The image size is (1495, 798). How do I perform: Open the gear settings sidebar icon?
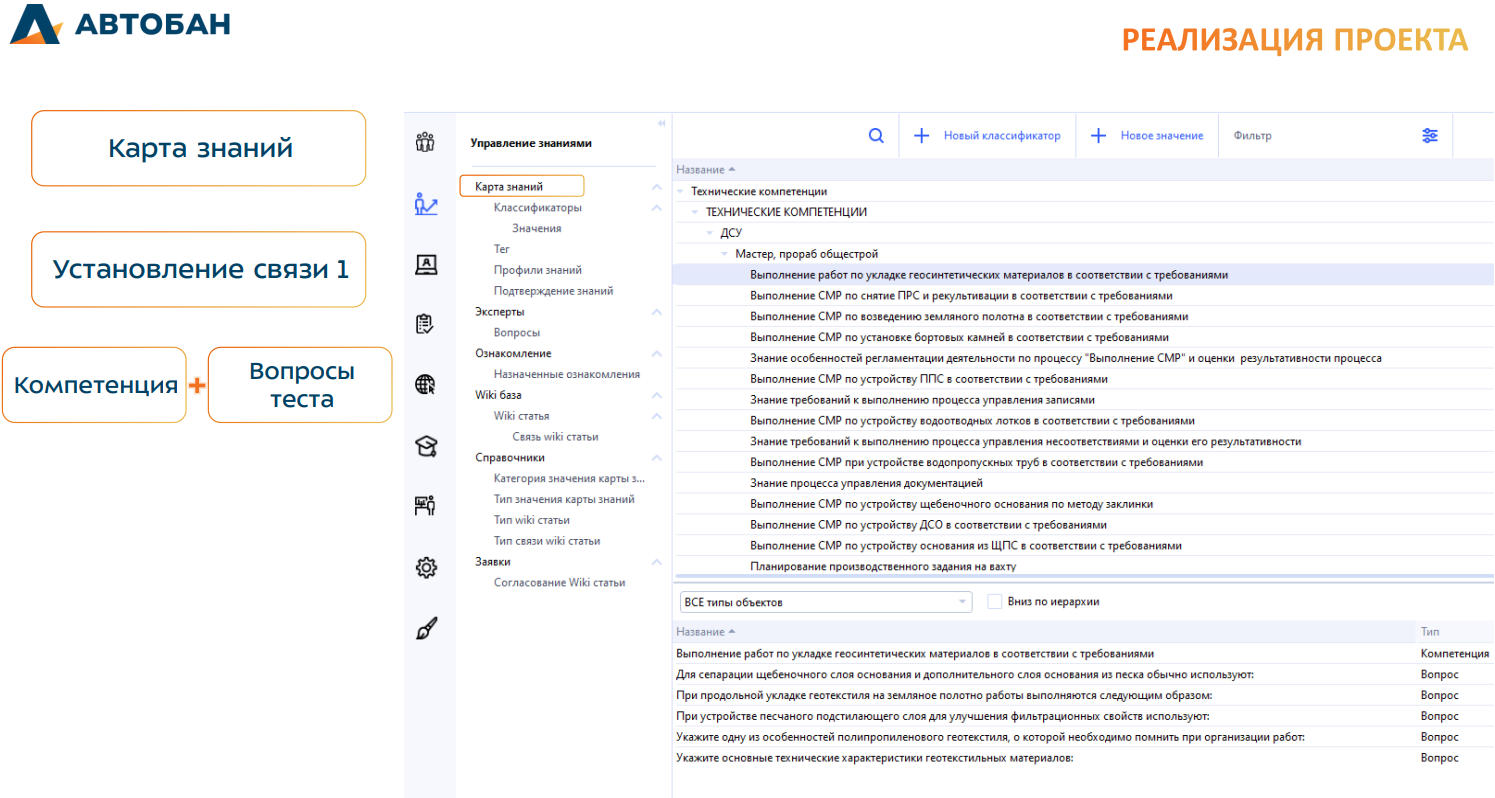[x=426, y=568]
